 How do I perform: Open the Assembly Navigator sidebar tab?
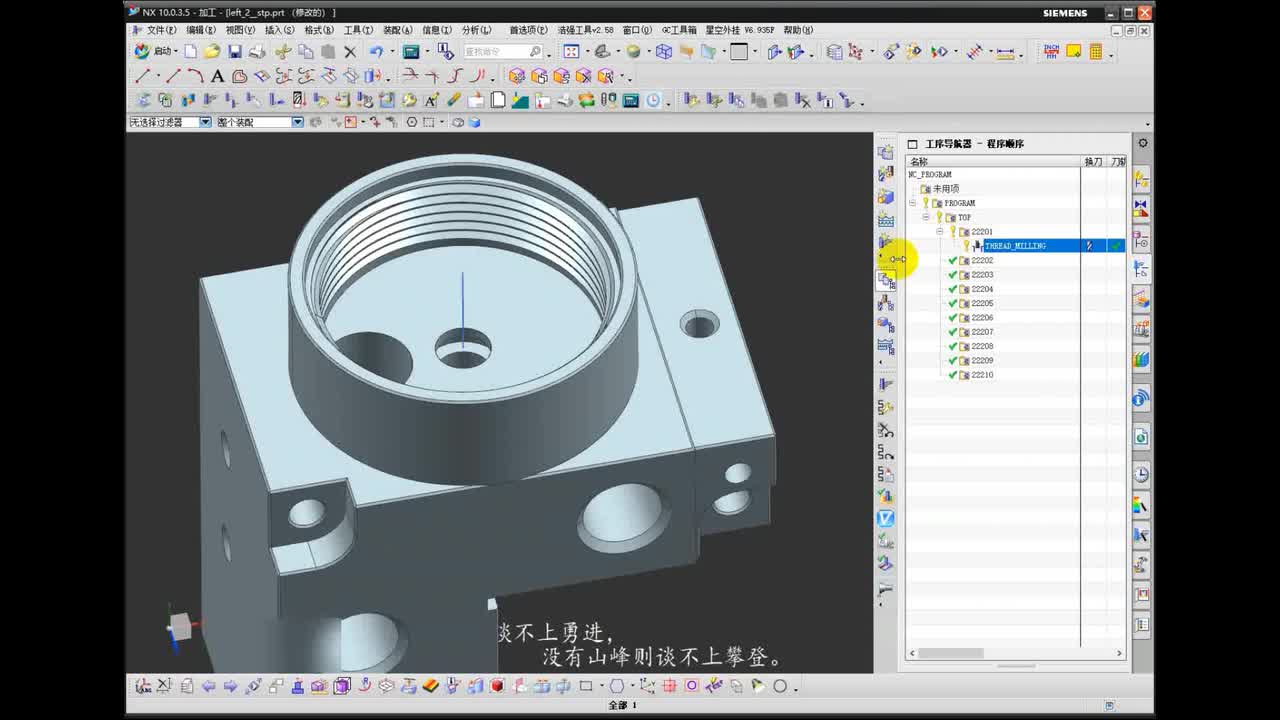coord(1141,178)
